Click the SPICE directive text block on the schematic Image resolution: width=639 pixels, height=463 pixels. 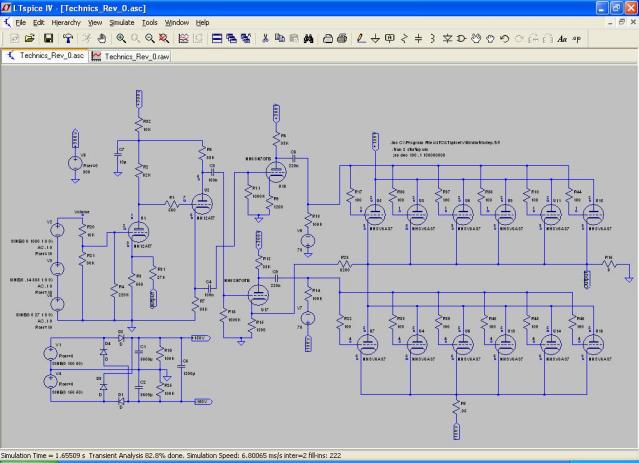tap(445, 149)
